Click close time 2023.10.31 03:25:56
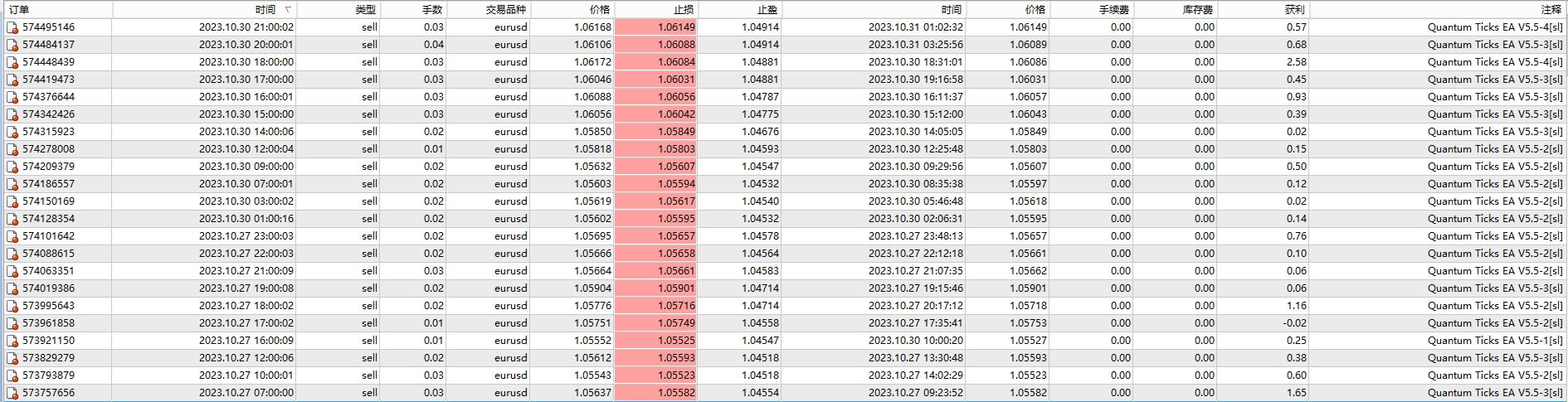This screenshot has height=402, width=1568. [x=916, y=45]
